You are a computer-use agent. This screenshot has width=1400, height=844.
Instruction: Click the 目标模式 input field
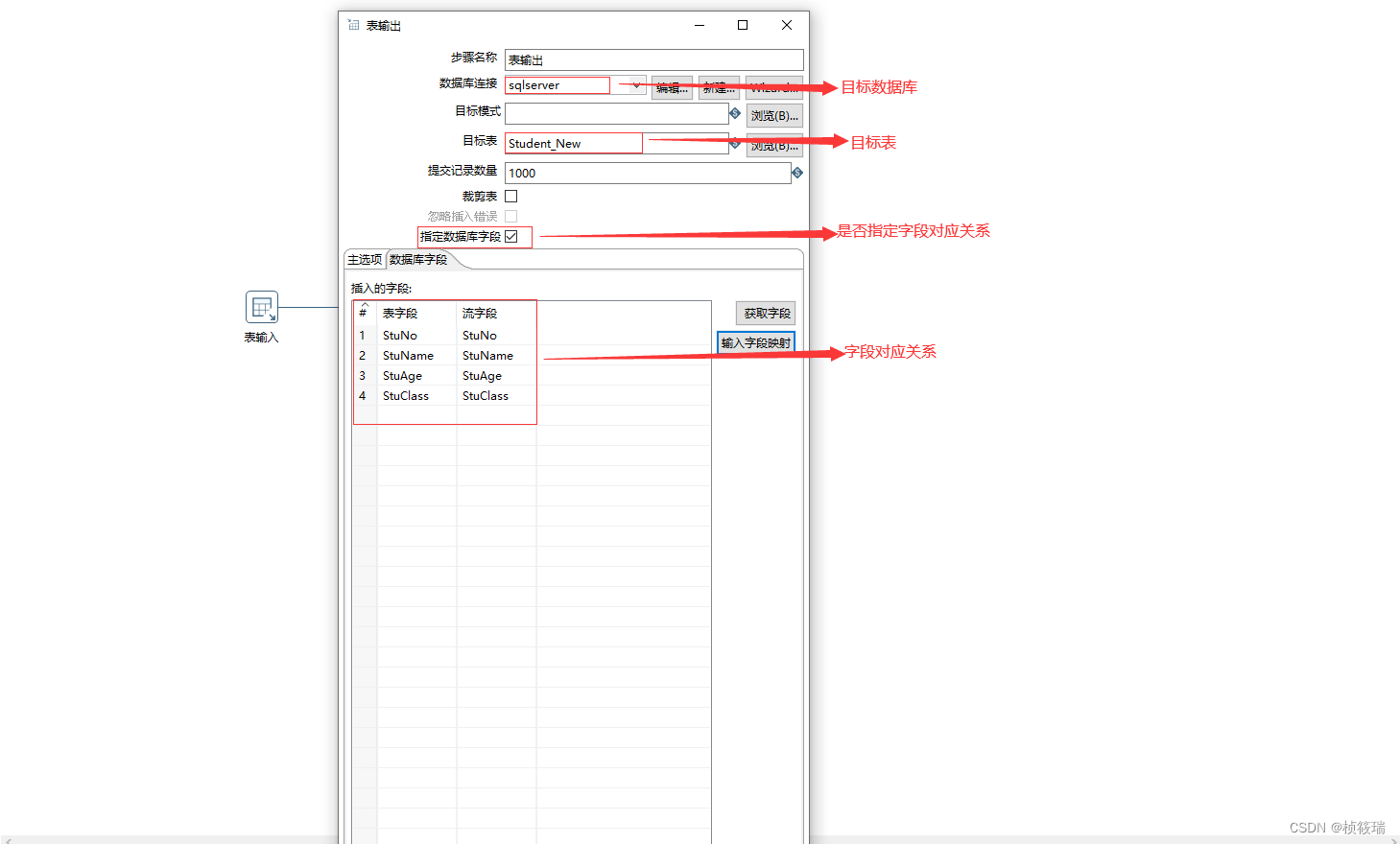(x=617, y=113)
